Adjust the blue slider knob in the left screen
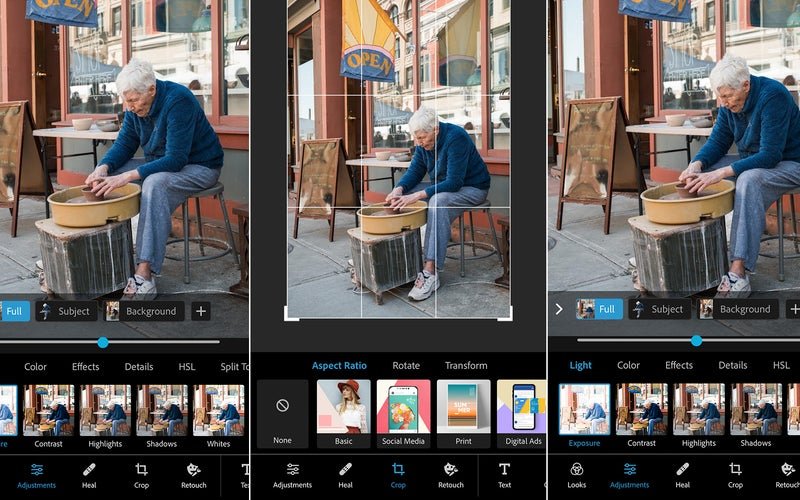Screen dimensions: 800x500 click(103, 342)
